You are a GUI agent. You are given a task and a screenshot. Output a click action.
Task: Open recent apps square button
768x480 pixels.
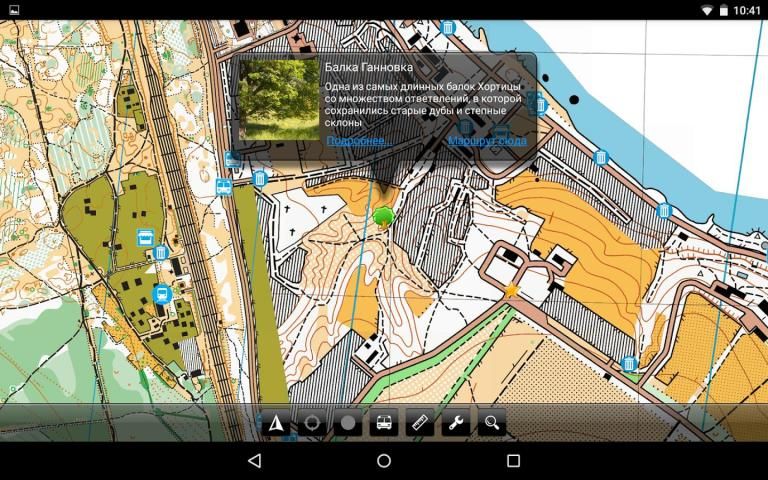(513, 461)
